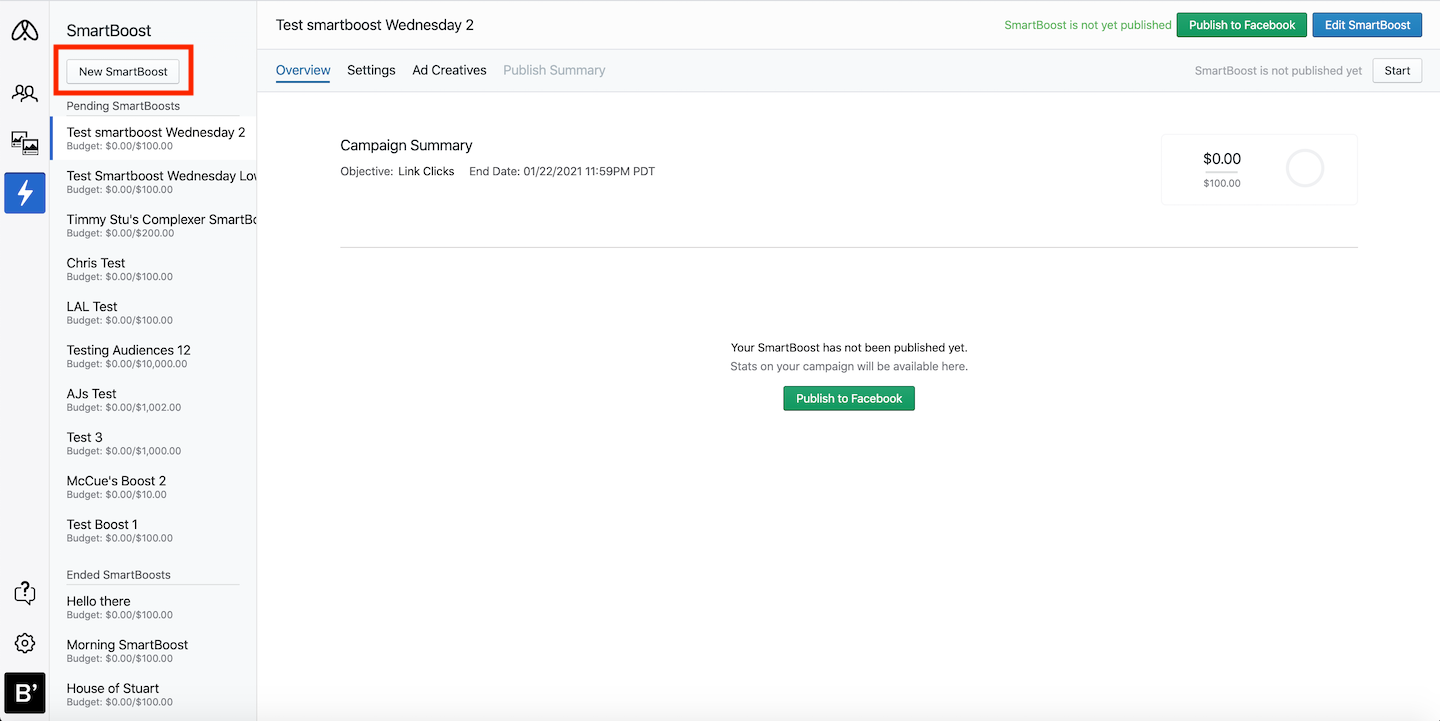Screen dimensions: 1440x721
Task: Click the top Publish to Facebook button
Action: (x=1242, y=25)
